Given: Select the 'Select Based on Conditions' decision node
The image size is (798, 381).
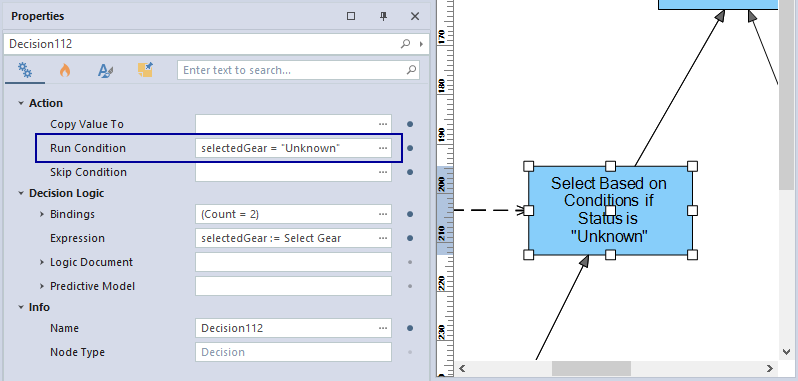Looking at the screenshot, I should (x=610, y=210).
